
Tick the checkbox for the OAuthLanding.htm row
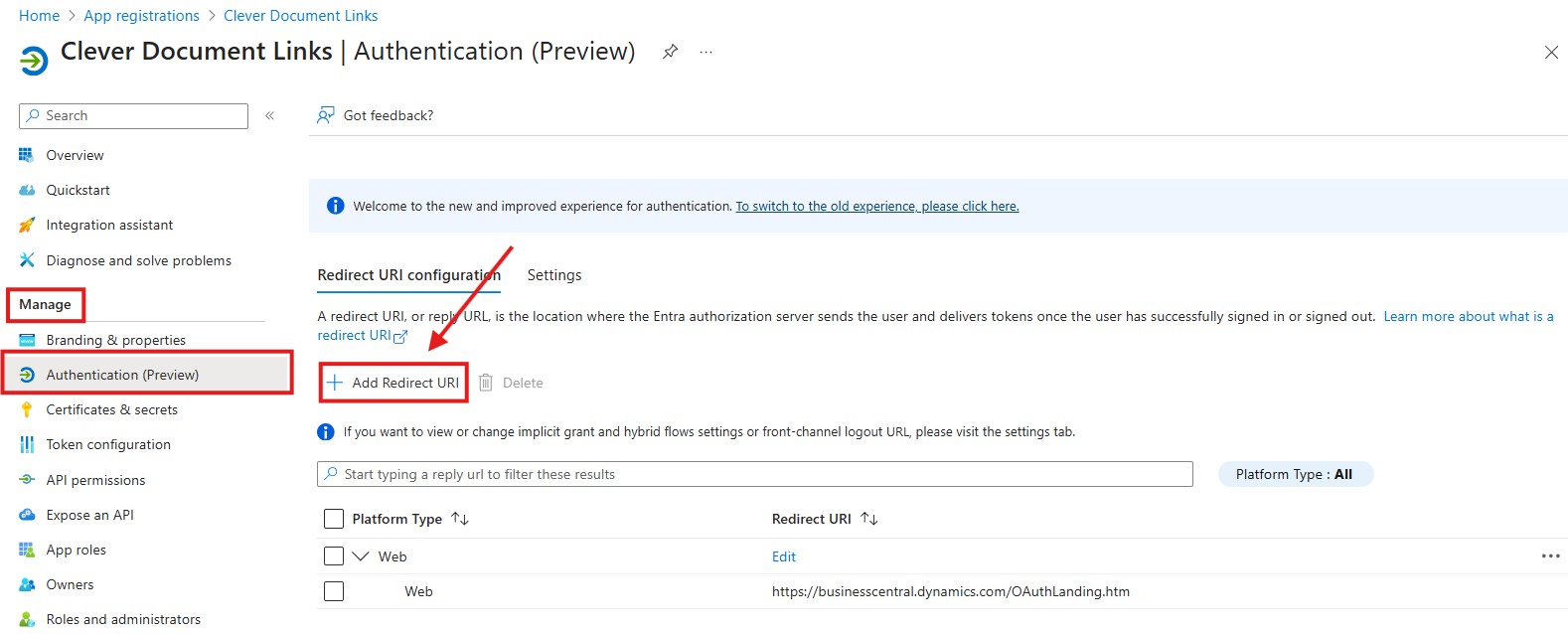[x=334, y=591]
